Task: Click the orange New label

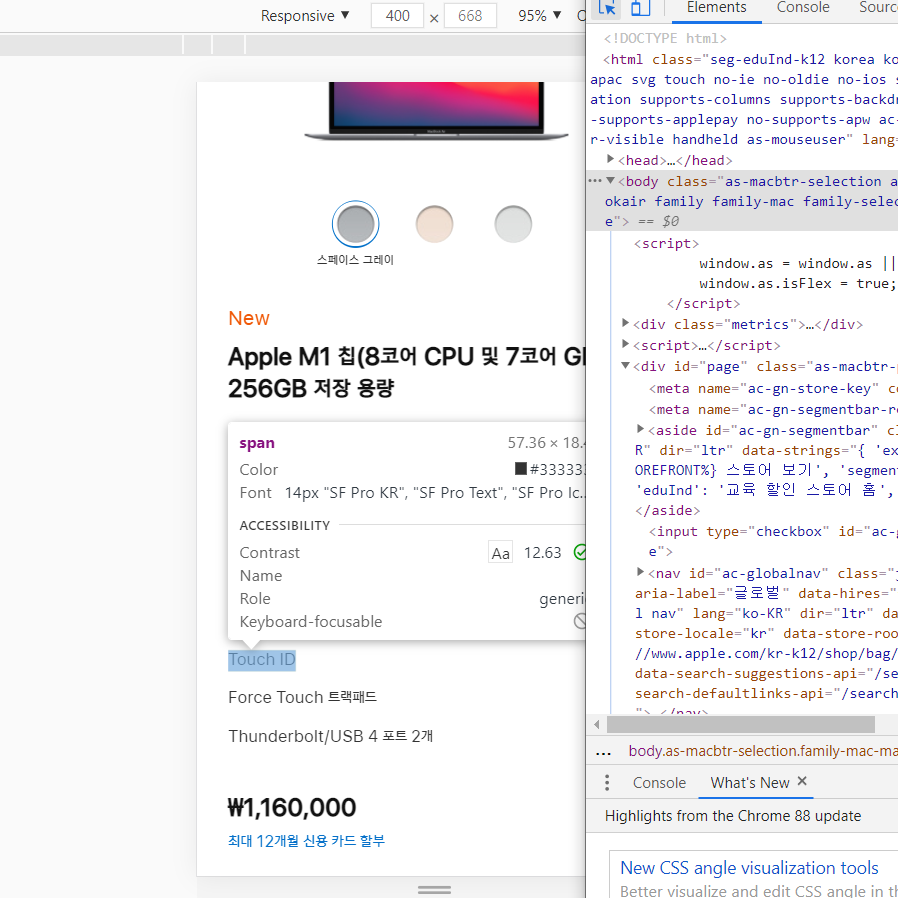Action: (x=249, y=318)
